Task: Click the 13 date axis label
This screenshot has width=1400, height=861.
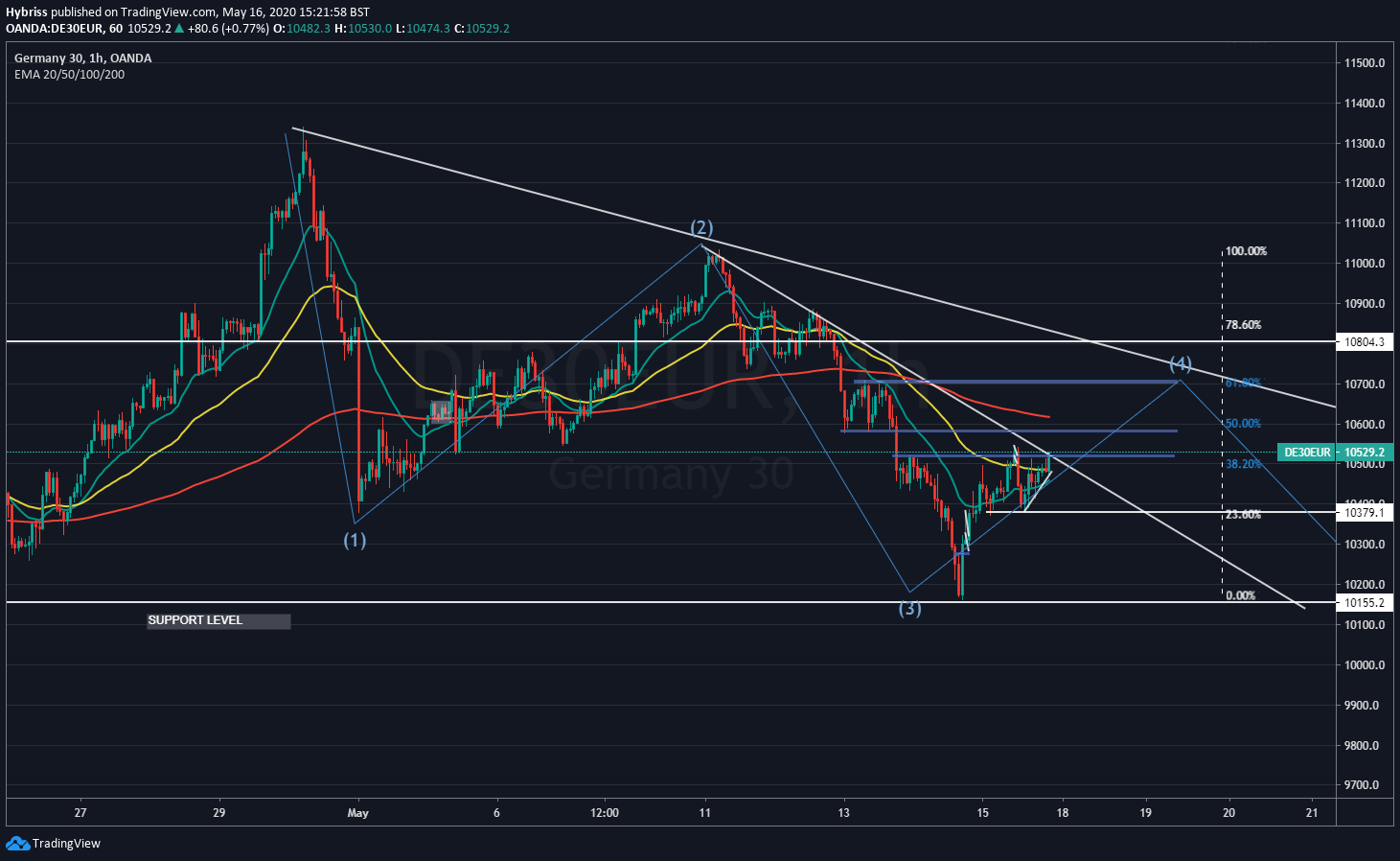Action: pyautogui.click(x=843, y=813)
